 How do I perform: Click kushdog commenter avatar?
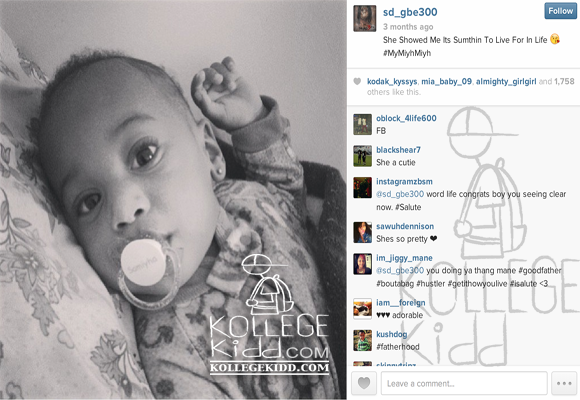362,340
